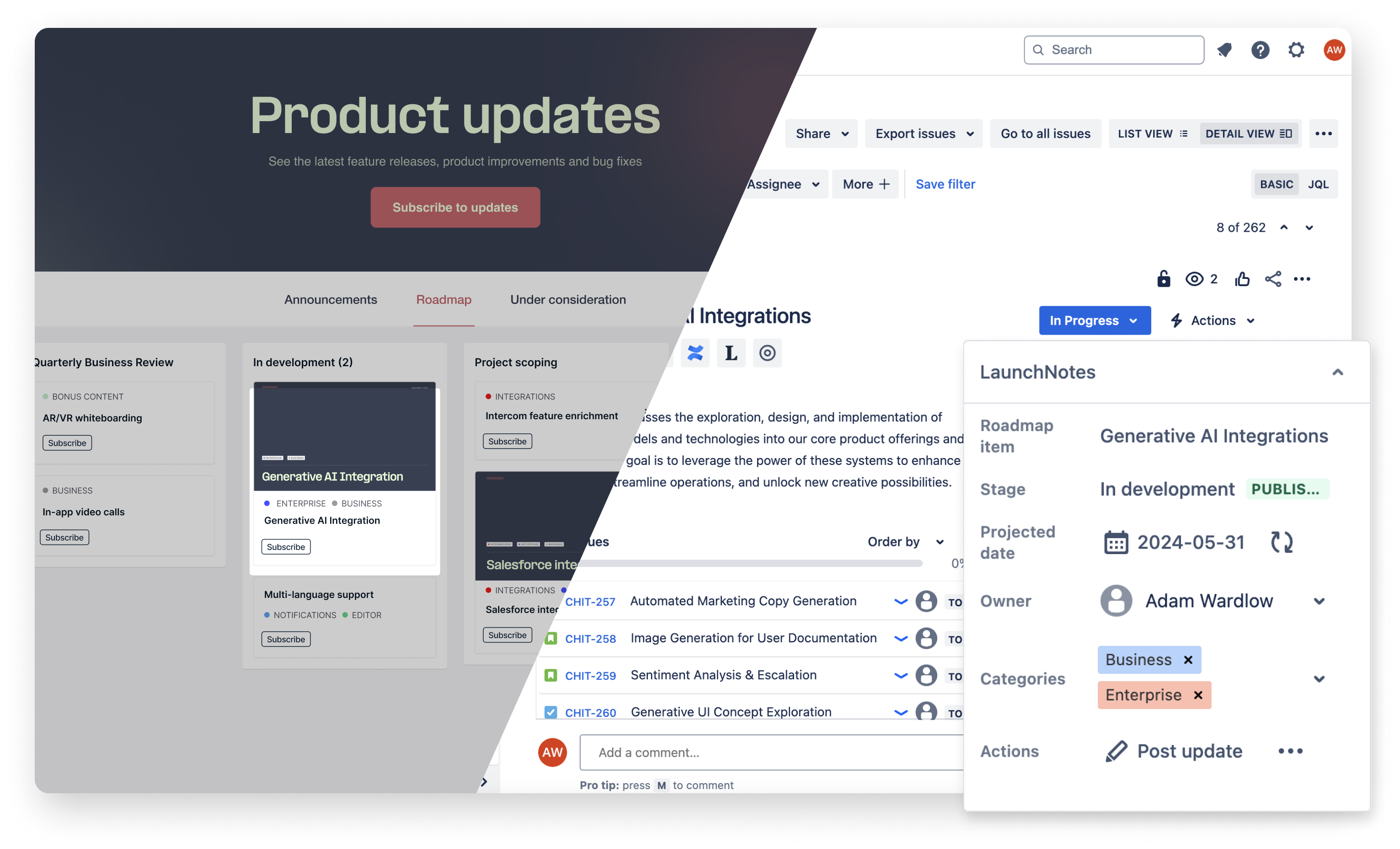Open issue link CHIT-259
Image resolution: width=1400 pixels, height=849 pixels.
coord(590,676)
